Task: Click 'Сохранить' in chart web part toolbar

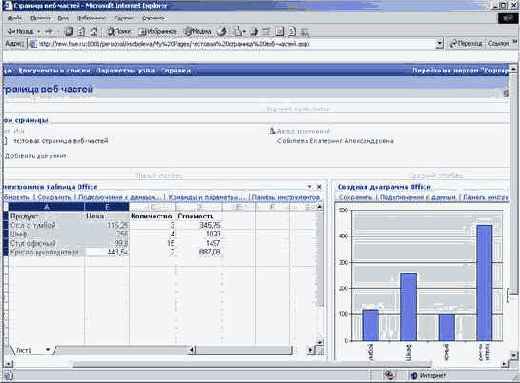Action: (x=355, y=197)
